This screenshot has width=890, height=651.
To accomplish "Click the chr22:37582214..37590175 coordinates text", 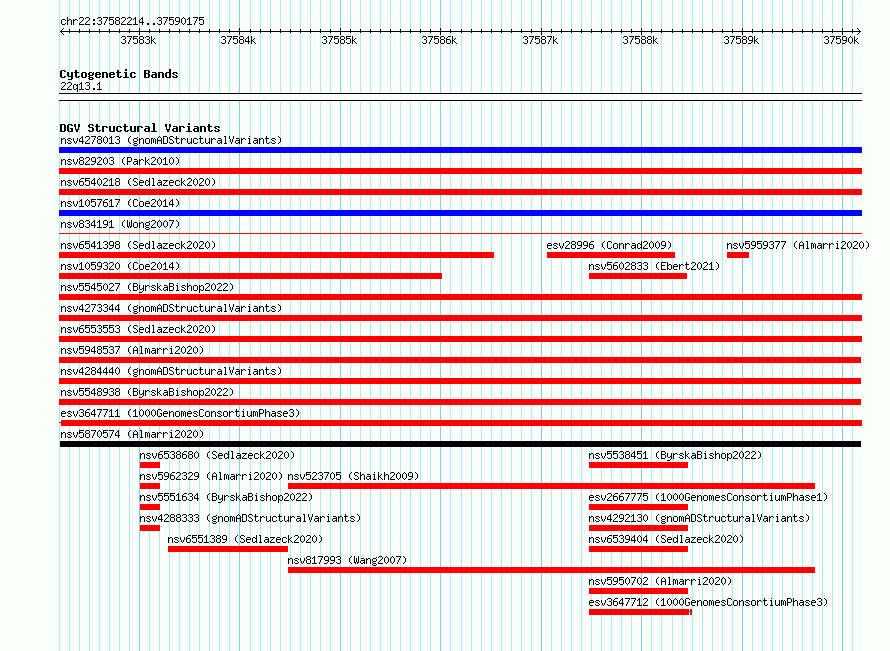I will [x=132, y=22].
